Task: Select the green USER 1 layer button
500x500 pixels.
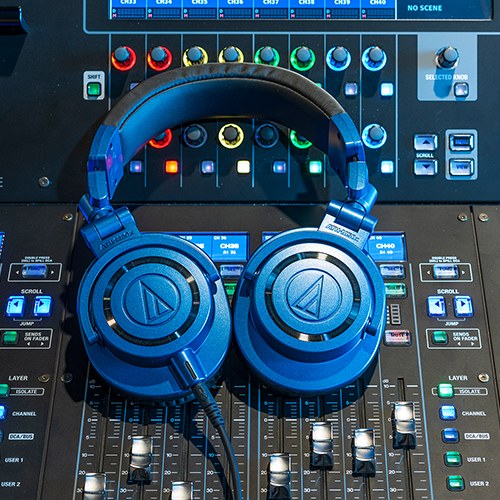Action: pyautogui.click(x=453, y=459)
